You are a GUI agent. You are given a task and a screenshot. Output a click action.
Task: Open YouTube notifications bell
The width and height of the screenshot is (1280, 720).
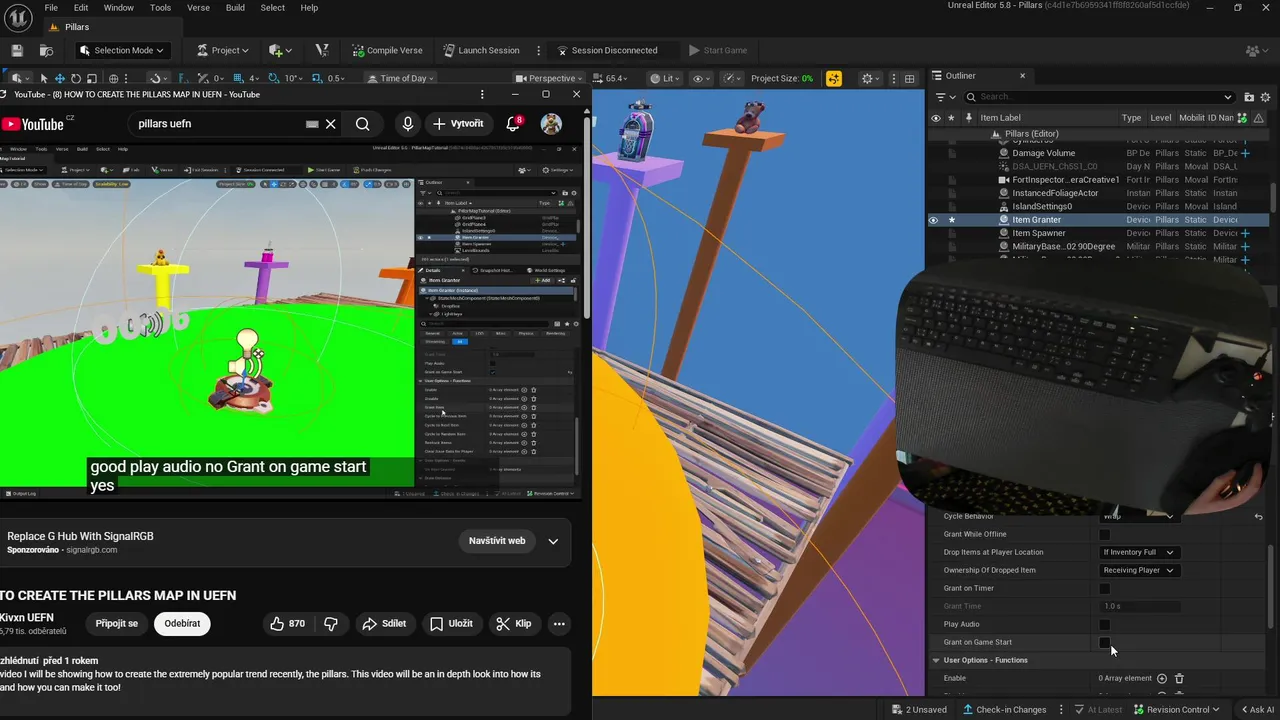513,123
